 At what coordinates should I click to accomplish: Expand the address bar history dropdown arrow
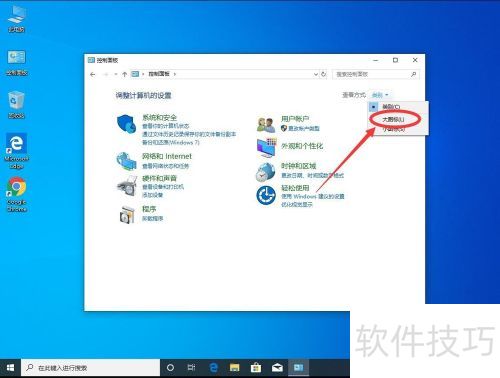pyautogui.click(x=316, y=74)
